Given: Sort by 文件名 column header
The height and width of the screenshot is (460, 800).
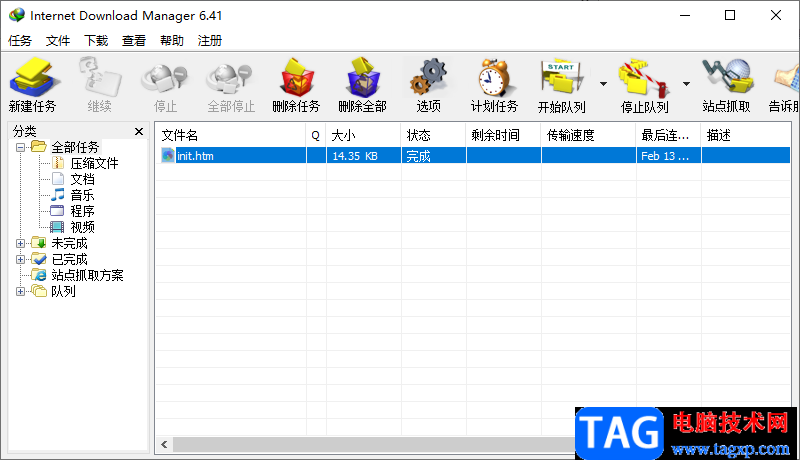Looking at the screenshot, I should point(231,135).
